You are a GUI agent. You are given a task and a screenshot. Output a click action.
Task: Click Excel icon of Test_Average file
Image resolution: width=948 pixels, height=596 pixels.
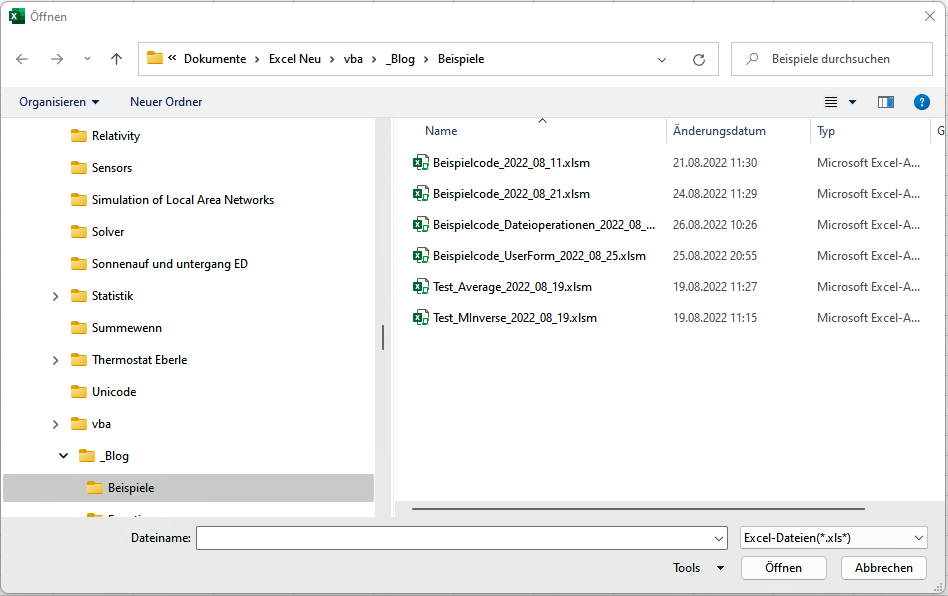pyautogui.click(x=421, y=287)
